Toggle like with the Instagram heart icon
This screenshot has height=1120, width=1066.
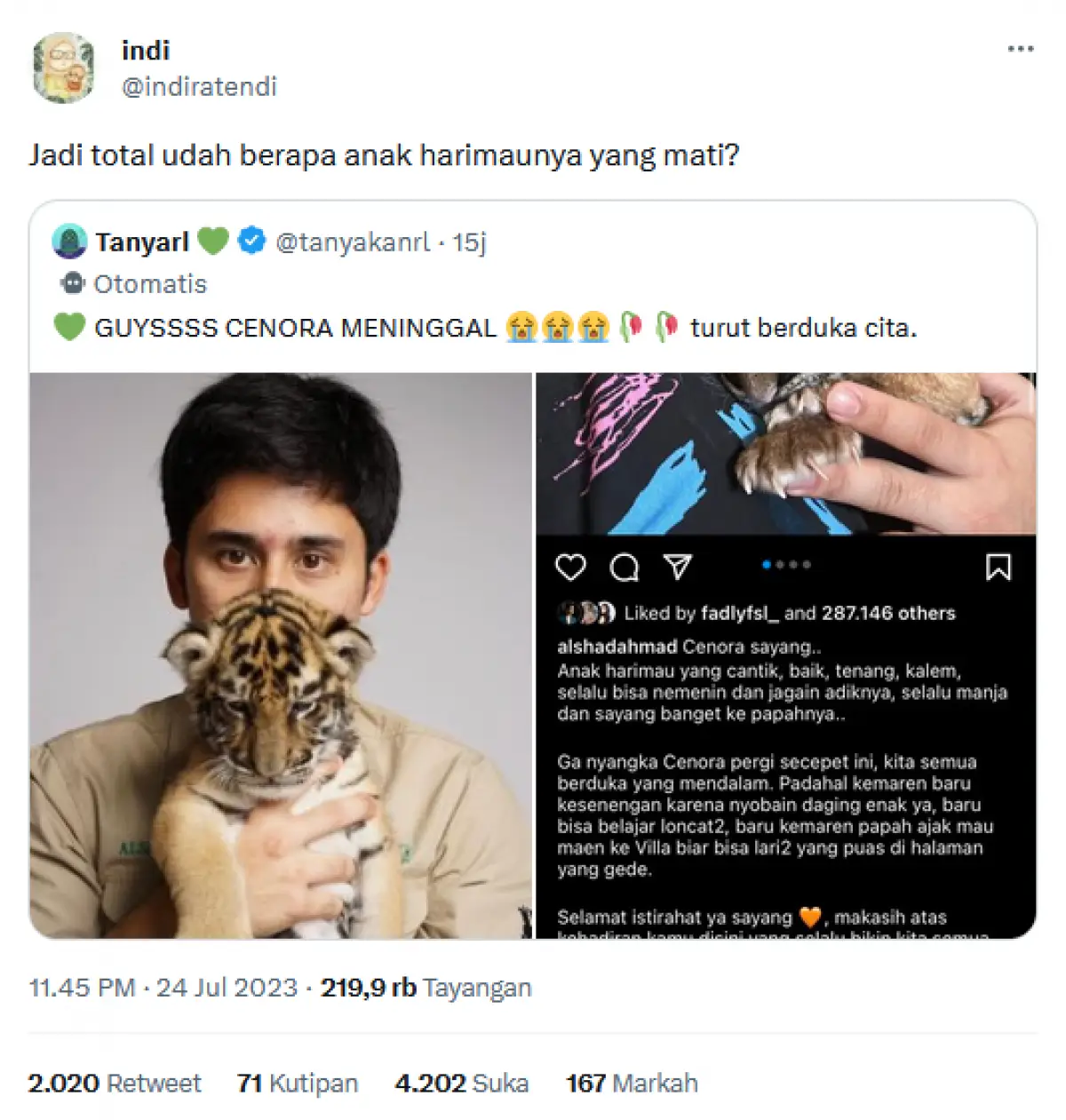[x=571, y=566]
